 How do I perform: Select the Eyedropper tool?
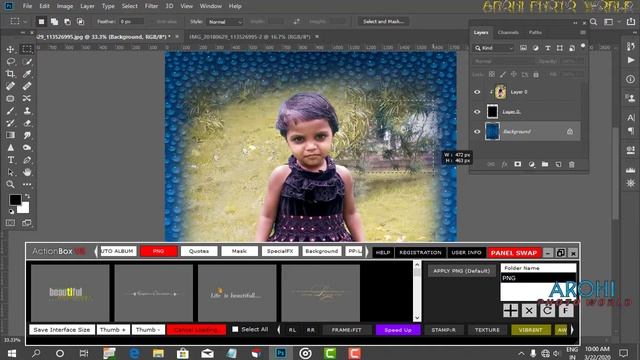27,74
